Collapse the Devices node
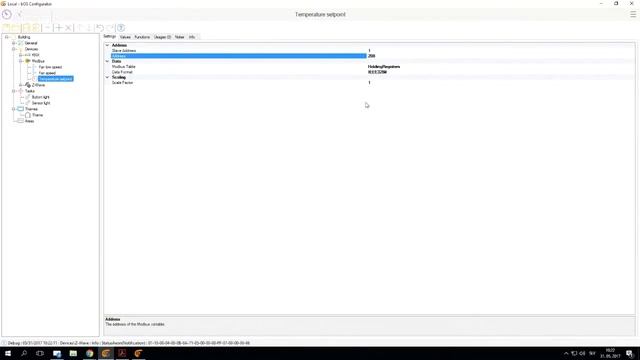 point(13,49)
